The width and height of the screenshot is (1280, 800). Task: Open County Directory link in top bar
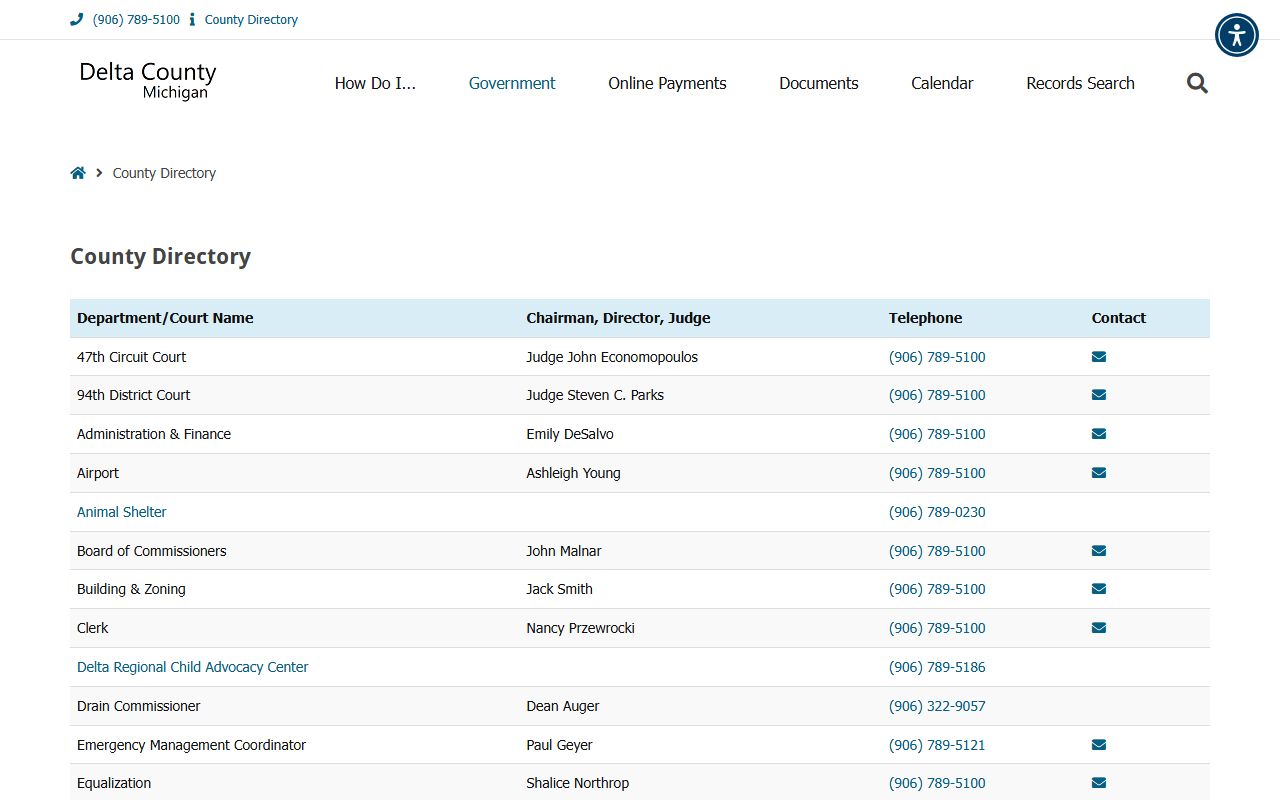pos(251,19)
